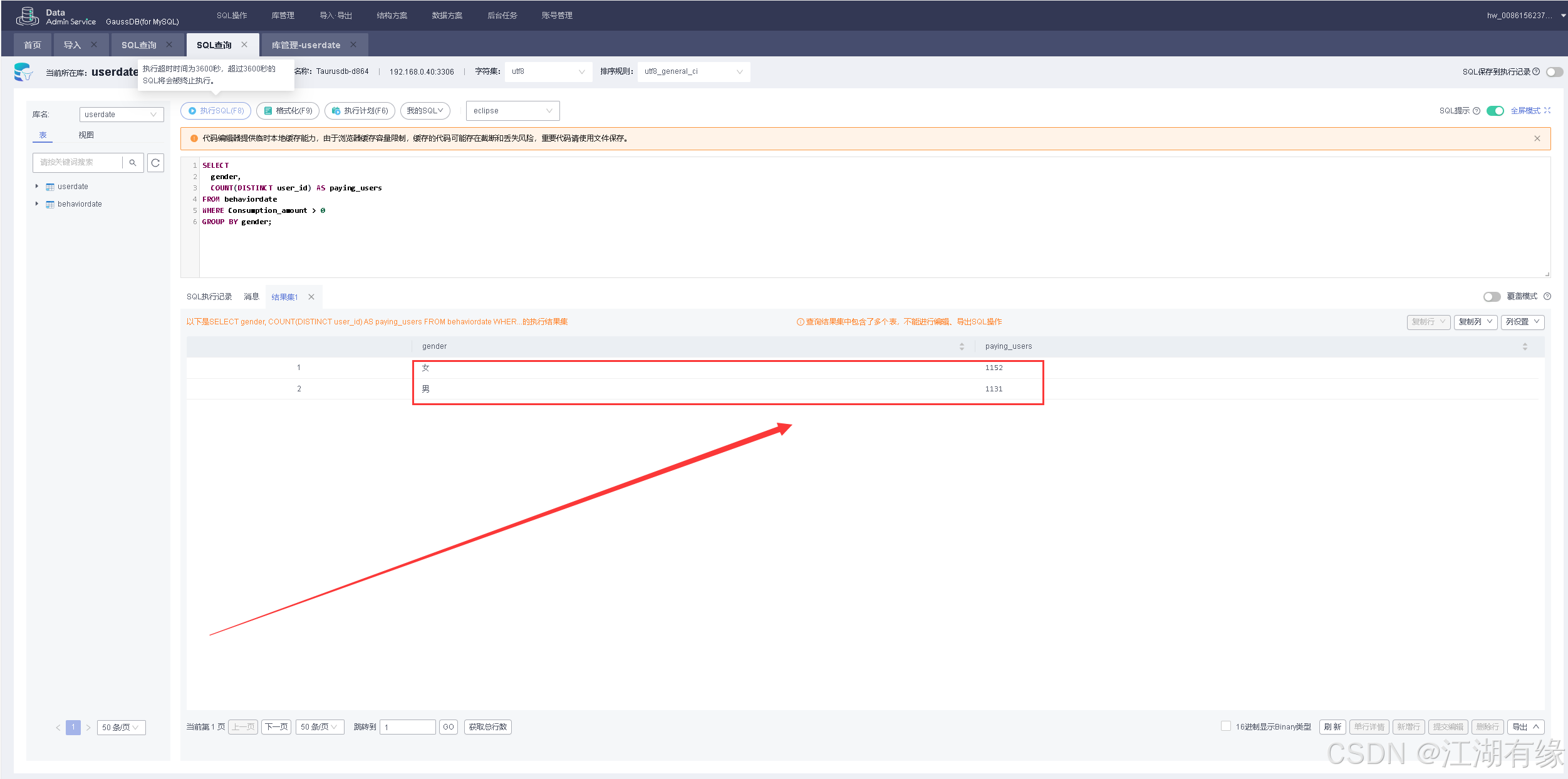Disable the SQL提示 toggle switch

[x=1495, y=111]
